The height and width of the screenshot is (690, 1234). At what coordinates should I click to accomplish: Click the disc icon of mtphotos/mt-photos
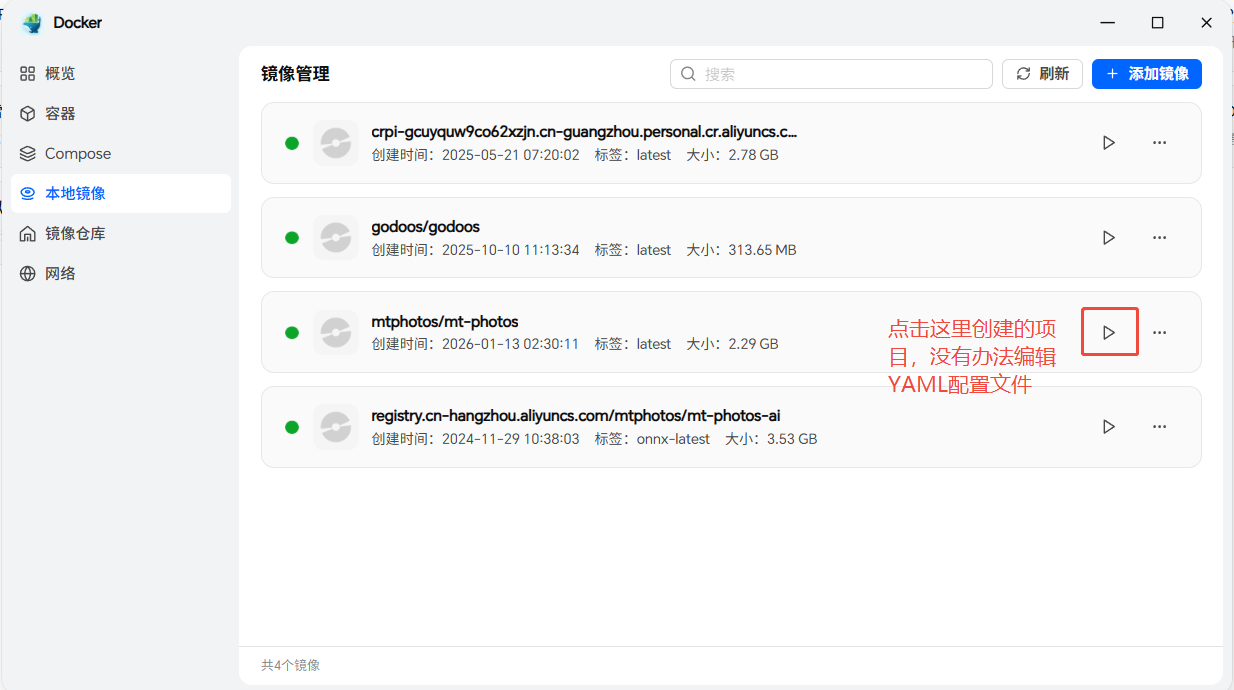(x=336, y=332)
